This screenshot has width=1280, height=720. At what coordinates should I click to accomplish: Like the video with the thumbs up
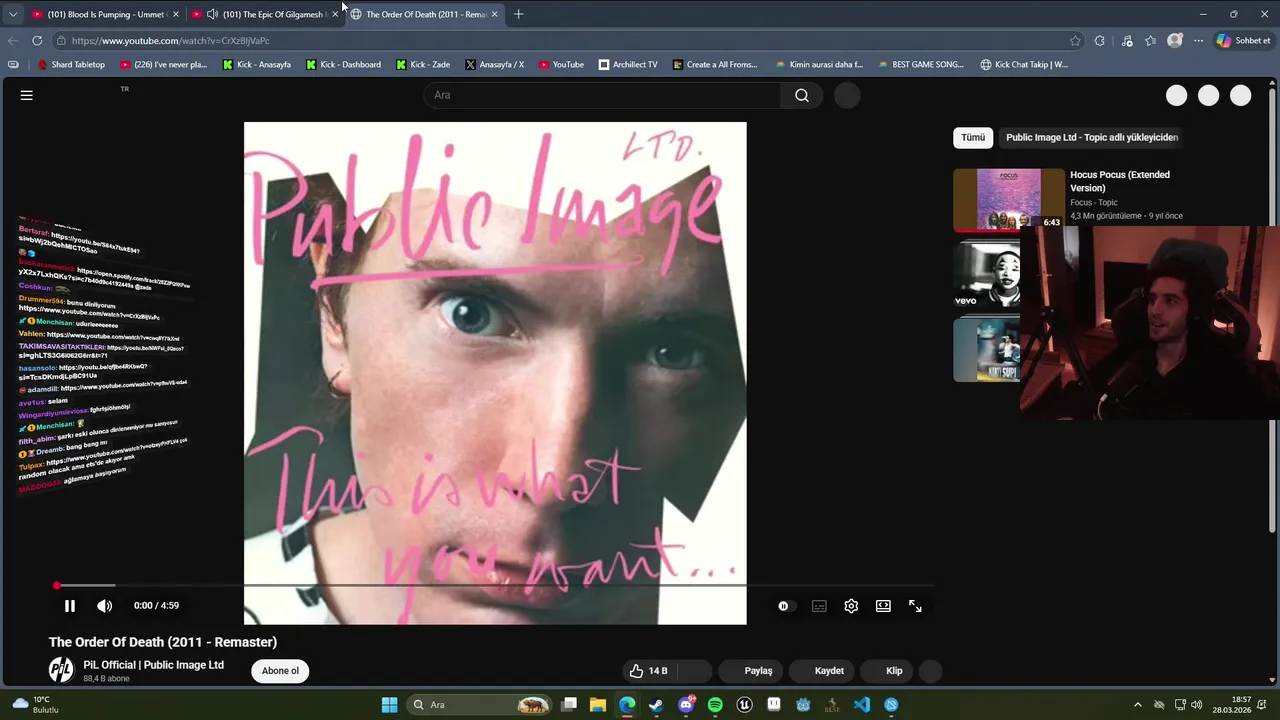click(x=648, y=671)
